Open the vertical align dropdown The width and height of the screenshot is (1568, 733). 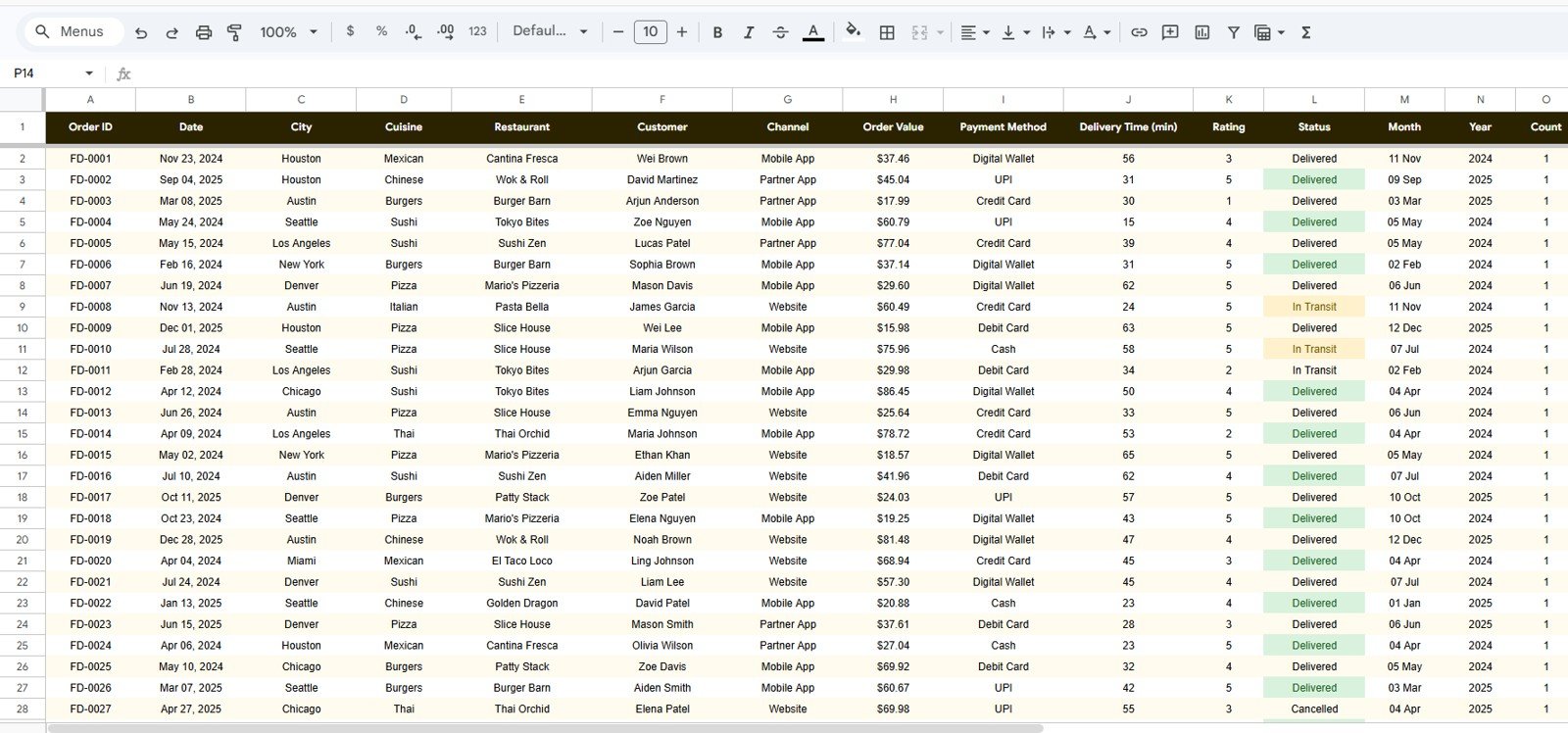(x=1015, y=32)
